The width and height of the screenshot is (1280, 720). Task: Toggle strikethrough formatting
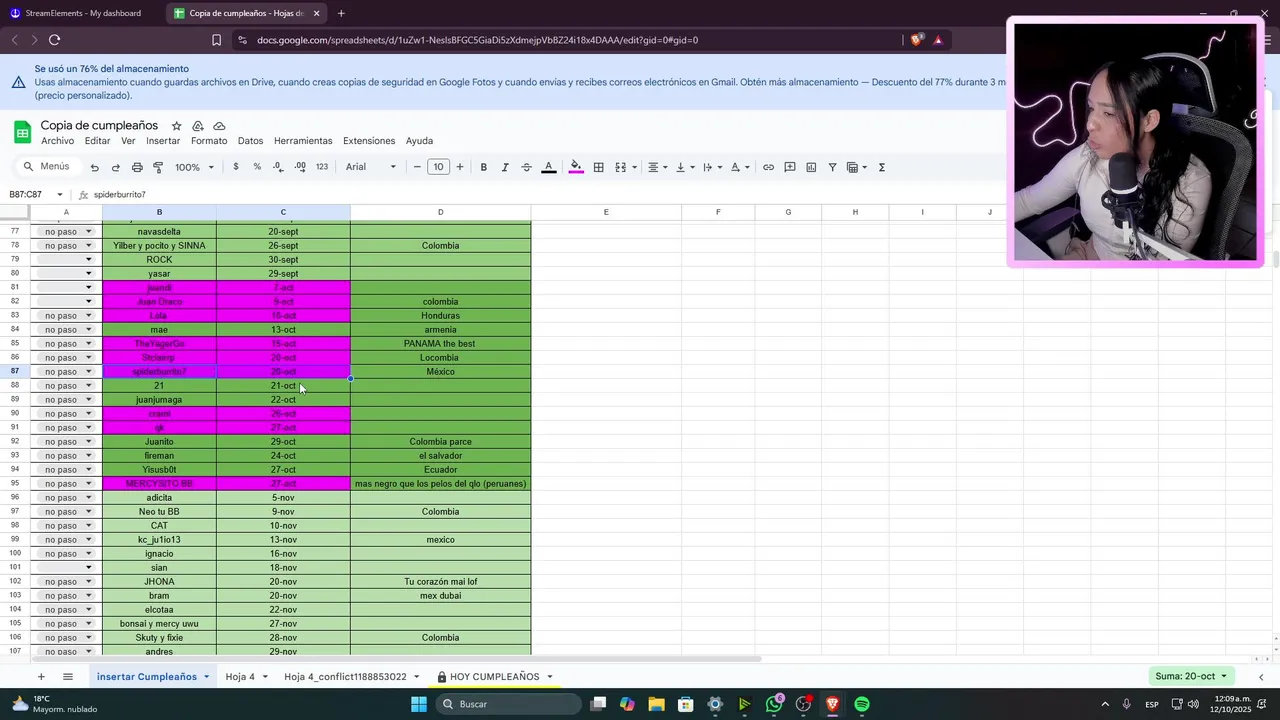tap(526, 167)
